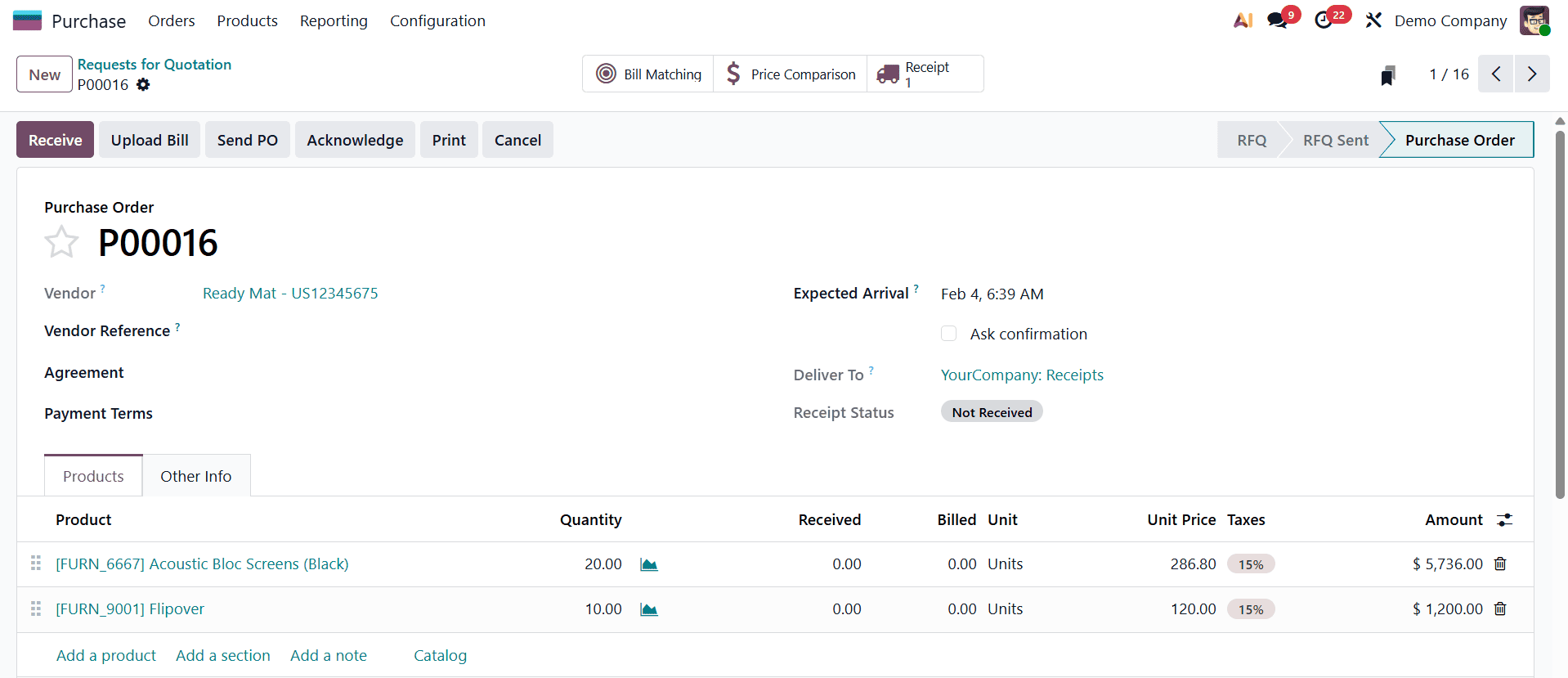Click the 20.00 quantity cell
This screenshot has height=678, width=1568.
[x=603, y=564]
